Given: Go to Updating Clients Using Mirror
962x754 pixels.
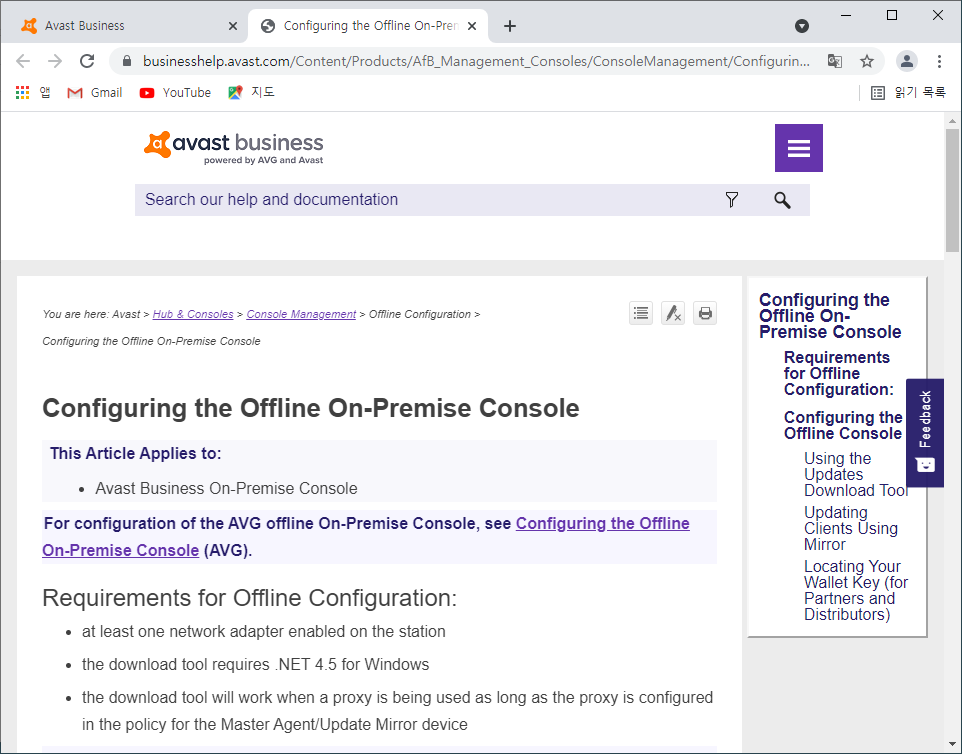Looking at the screenshot, I should point(850,528).
